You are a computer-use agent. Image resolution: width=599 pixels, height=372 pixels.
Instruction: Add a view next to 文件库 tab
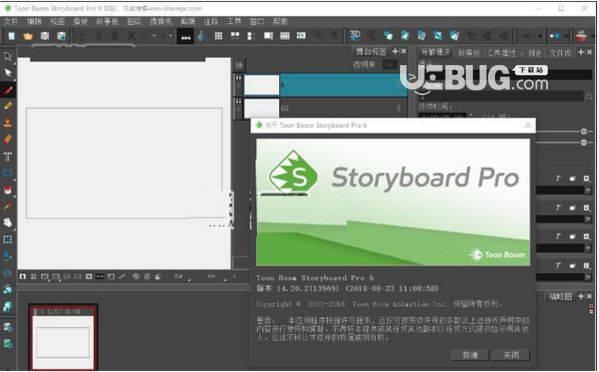point(581,52)
